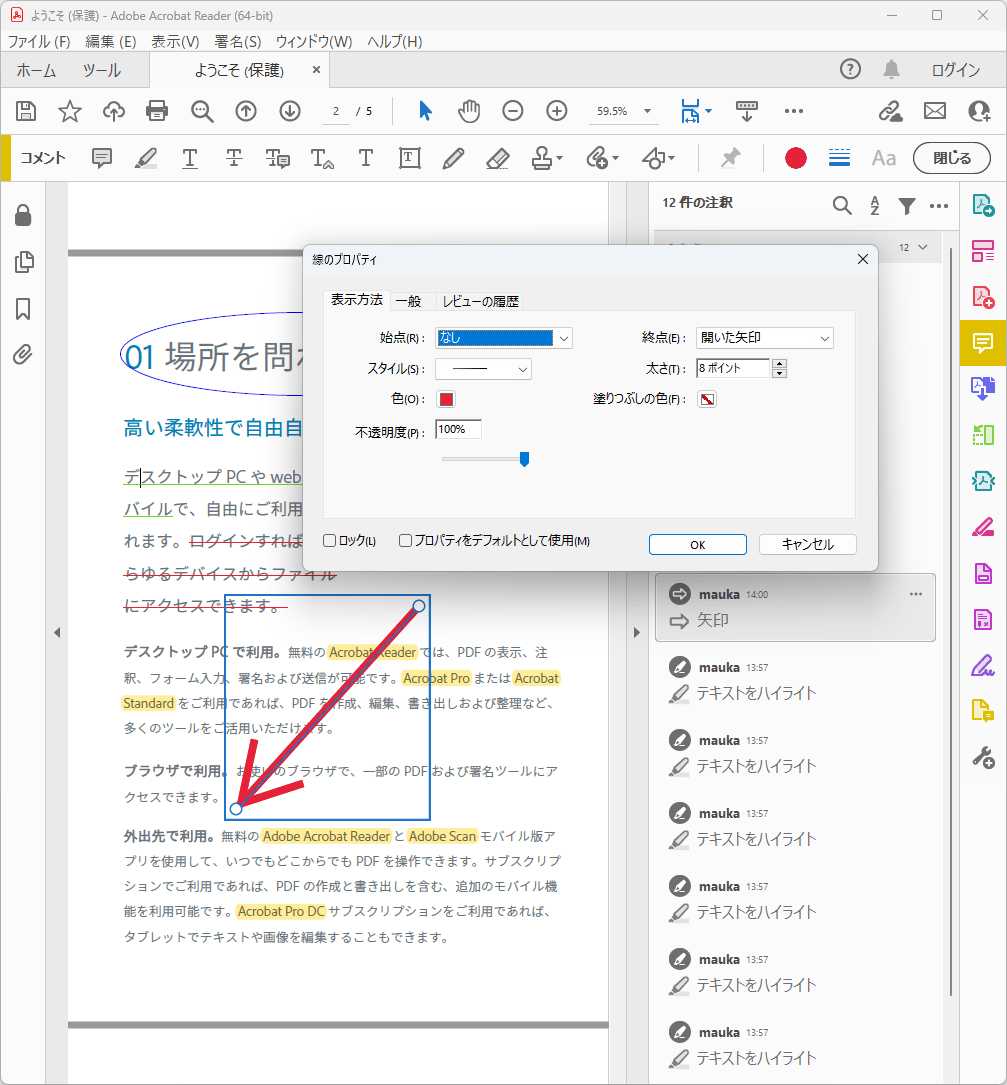Go to the ホーム tab

36,70
